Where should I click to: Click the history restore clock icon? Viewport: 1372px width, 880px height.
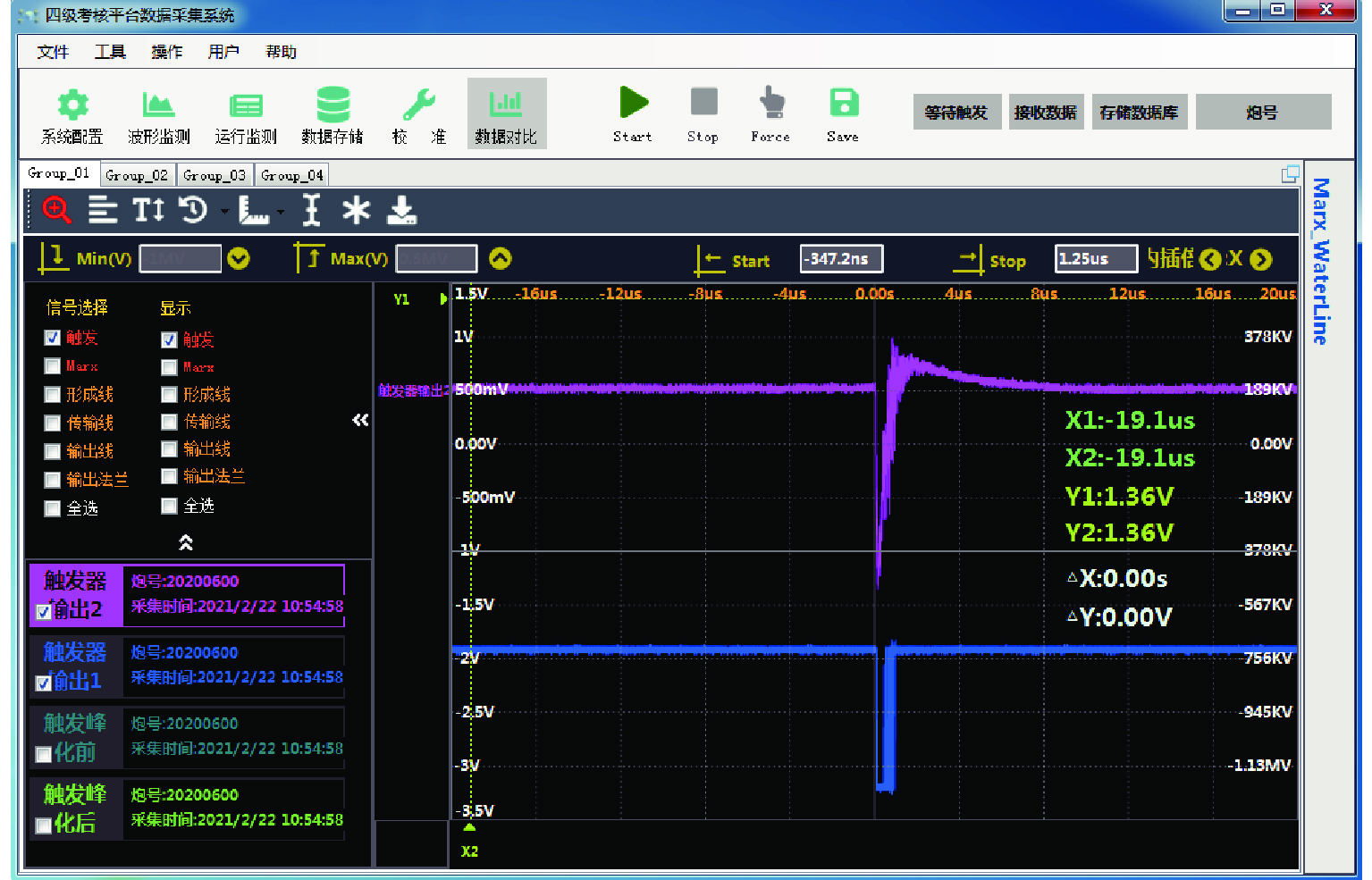pos(193,210)
